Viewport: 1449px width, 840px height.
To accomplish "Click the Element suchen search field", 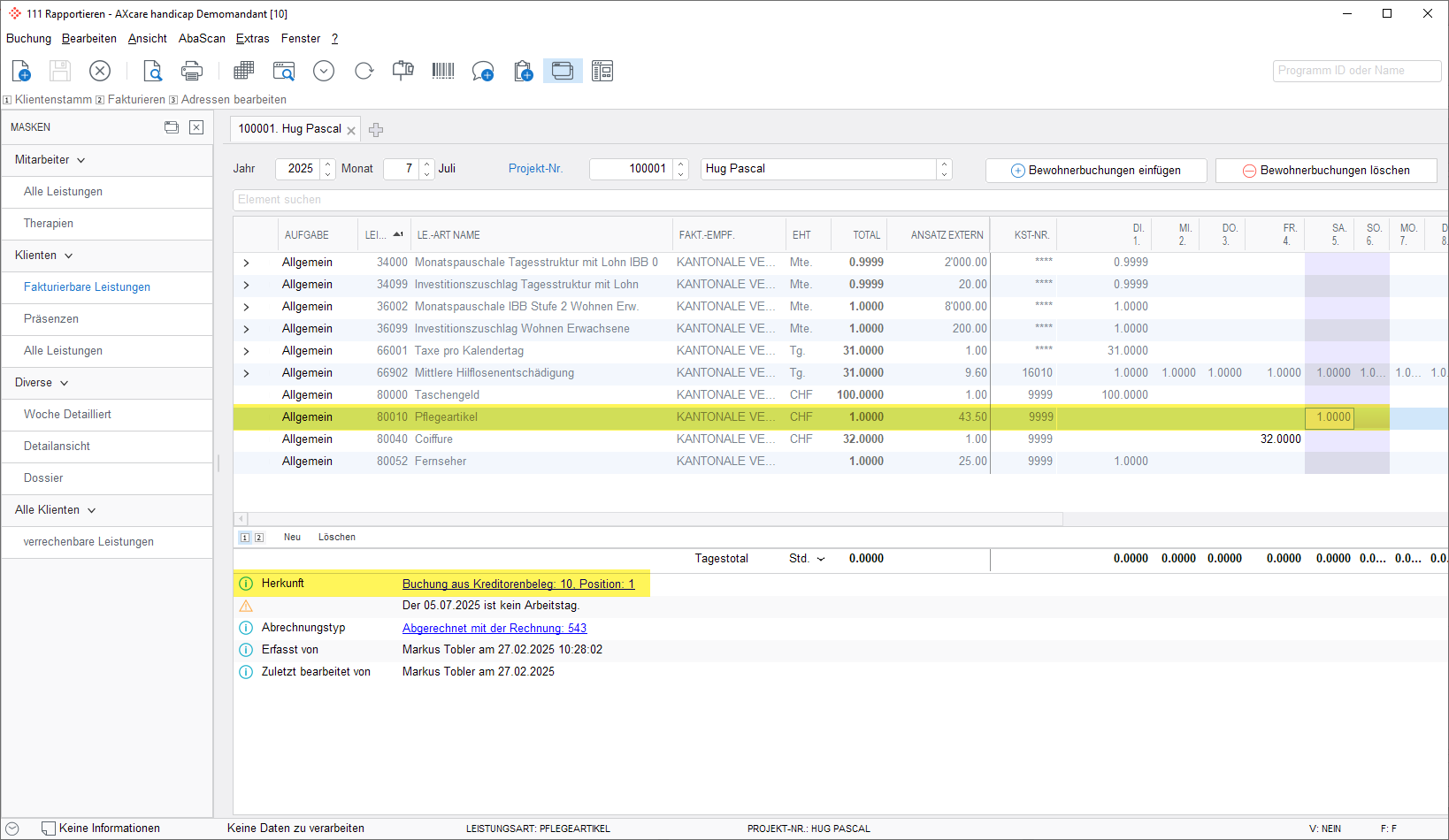I will 619,200.
